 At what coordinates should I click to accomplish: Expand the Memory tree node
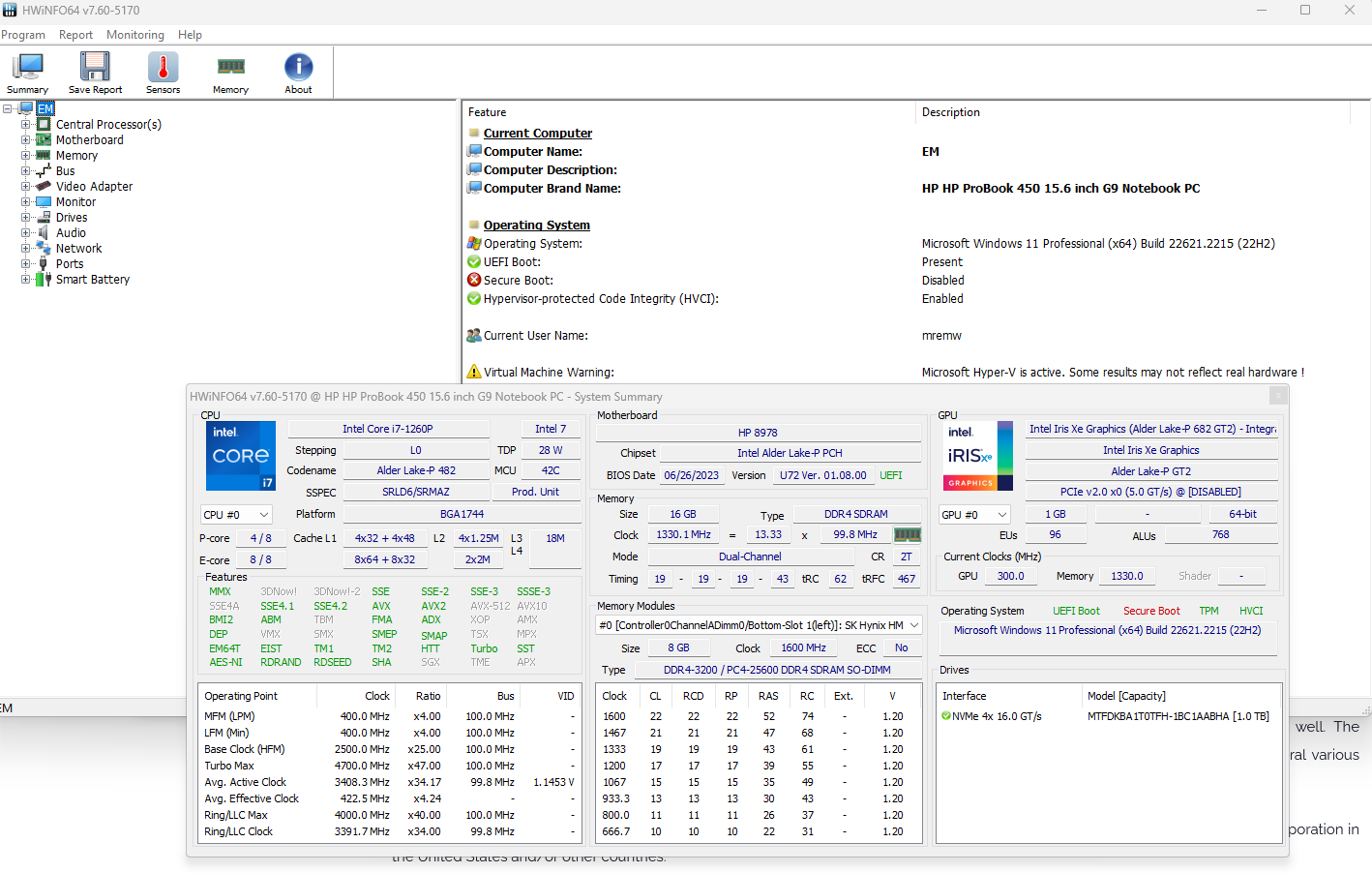(x=26, y=156)
